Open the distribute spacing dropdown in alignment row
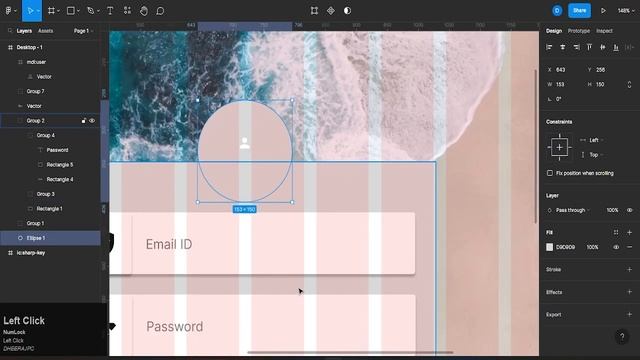Image resolution: width=640 pixels, height=360 pixels. [630, 47]
